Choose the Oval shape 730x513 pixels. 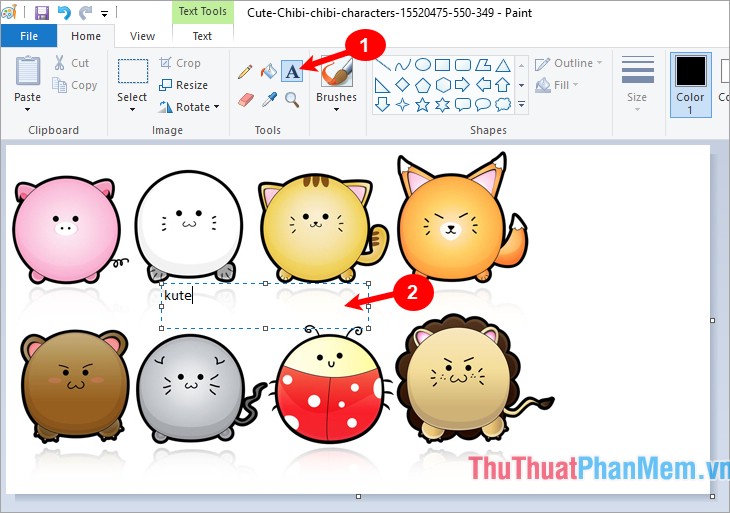point(422,65)
